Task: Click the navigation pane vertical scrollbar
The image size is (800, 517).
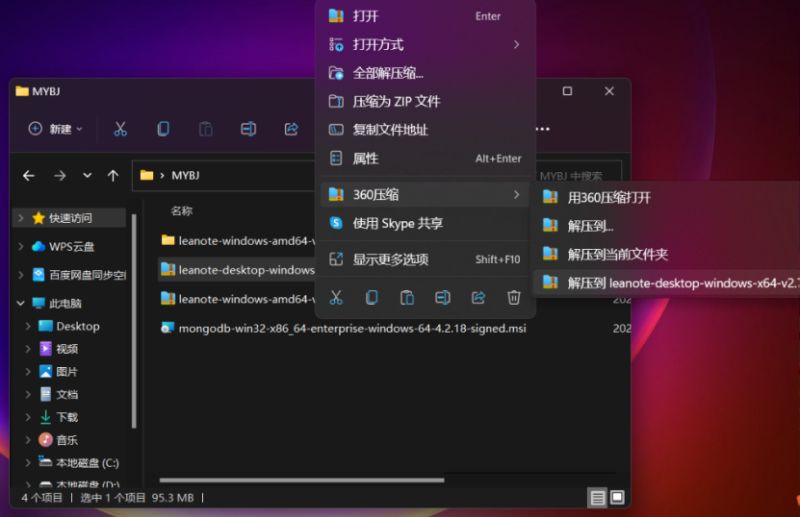Action: coord(134,321)
